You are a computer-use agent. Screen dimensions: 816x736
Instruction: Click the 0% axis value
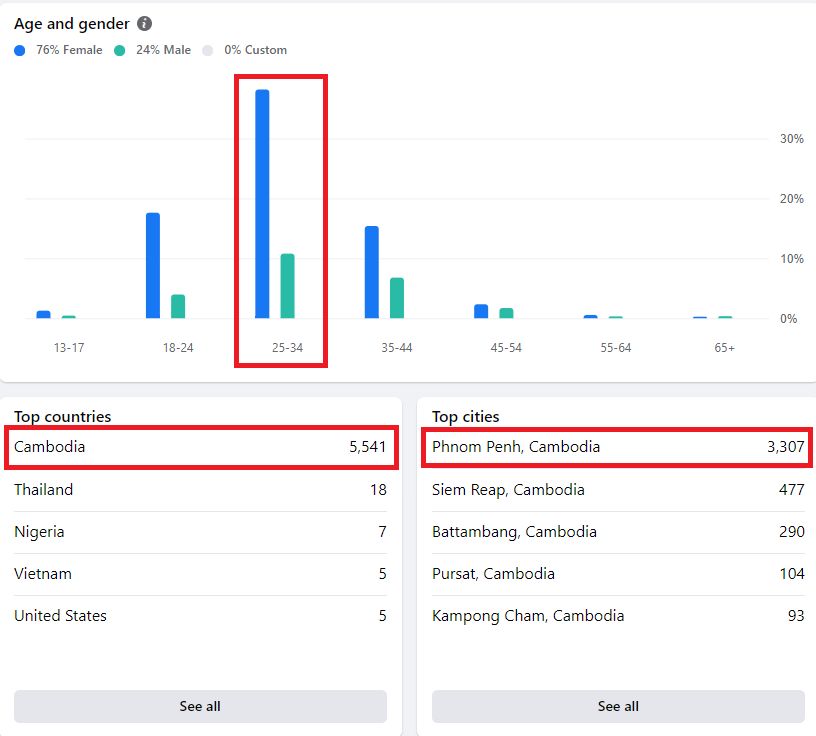pyautogui.click(x=788, y=319)
